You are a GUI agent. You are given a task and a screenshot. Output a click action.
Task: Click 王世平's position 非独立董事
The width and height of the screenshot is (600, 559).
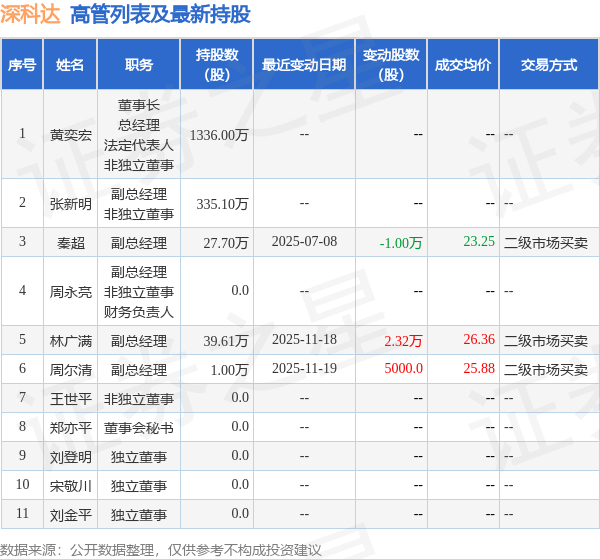click(x=139, y=399)
